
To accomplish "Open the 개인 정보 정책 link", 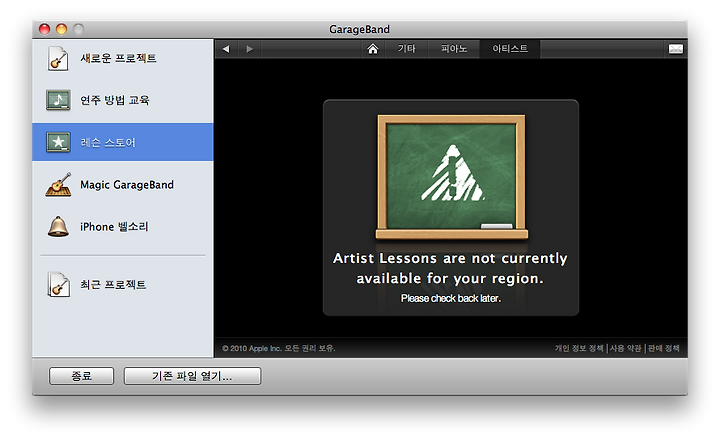I will [x=579, y=348].
